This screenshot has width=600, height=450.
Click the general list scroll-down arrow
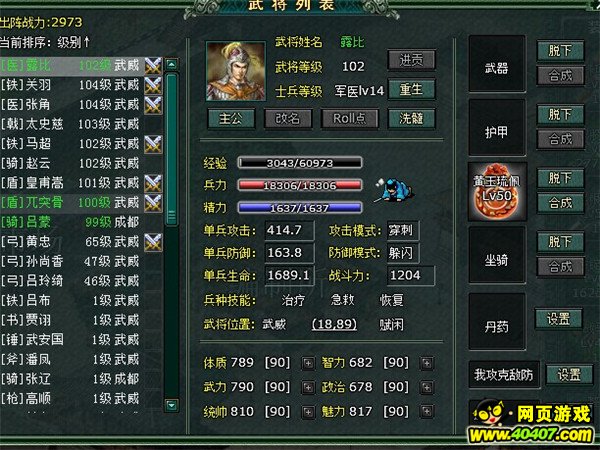pyautogui.click(x=171, y=405)
